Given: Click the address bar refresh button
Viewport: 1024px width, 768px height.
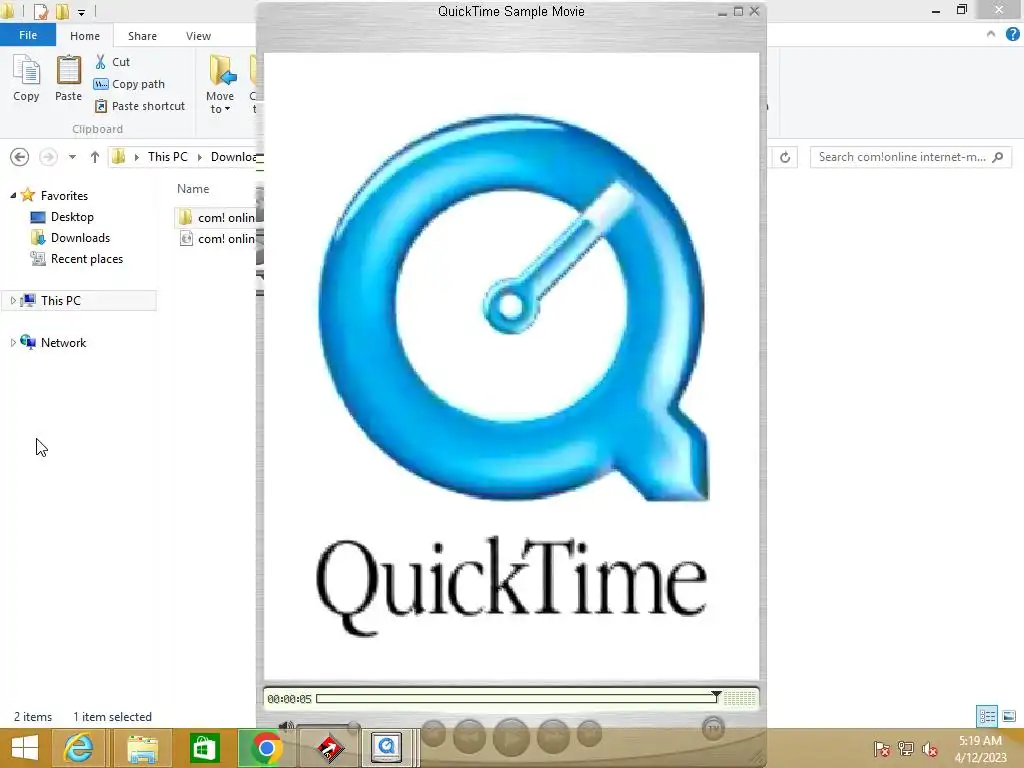Looking at the screenshot, I should point(785,157).
